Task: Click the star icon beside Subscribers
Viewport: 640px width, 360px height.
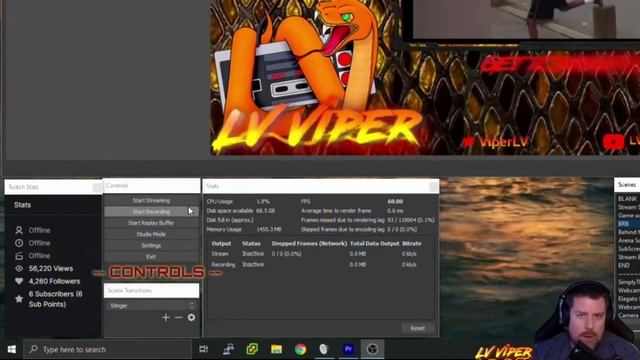Action: [x=19, y=299]
